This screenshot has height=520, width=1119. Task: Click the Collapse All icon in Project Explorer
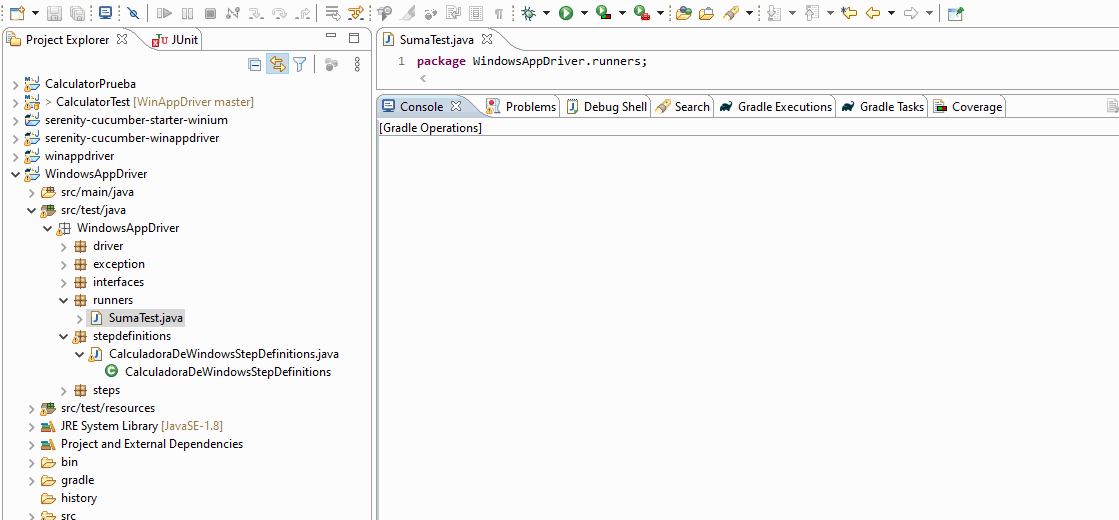tap(255, 64)
